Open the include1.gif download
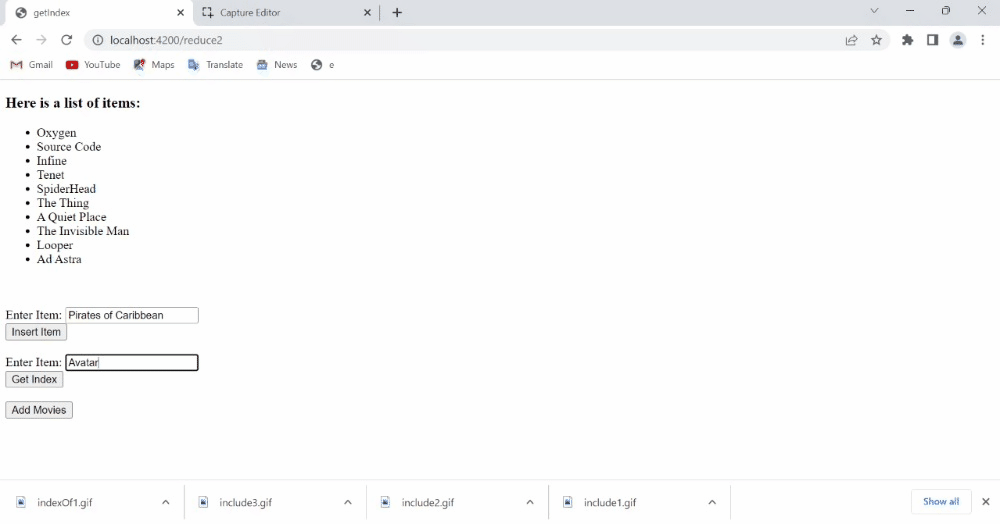The image size is (1000, 524). (x=610, y=502)
